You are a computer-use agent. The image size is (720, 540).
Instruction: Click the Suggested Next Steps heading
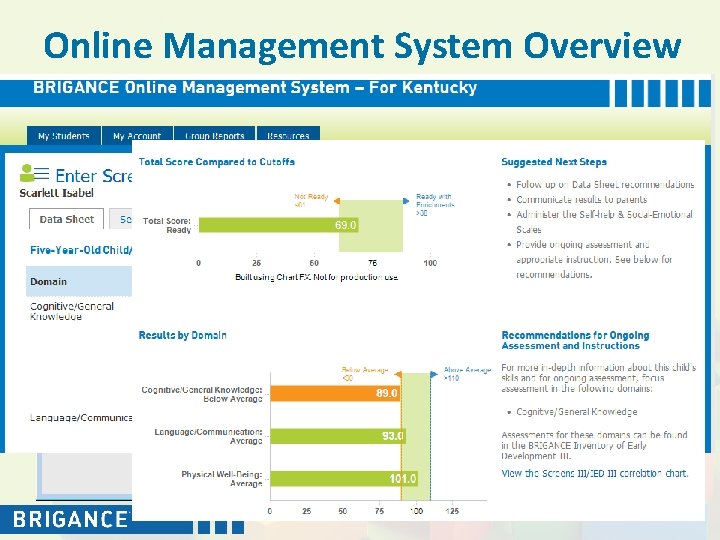point(554,162)
